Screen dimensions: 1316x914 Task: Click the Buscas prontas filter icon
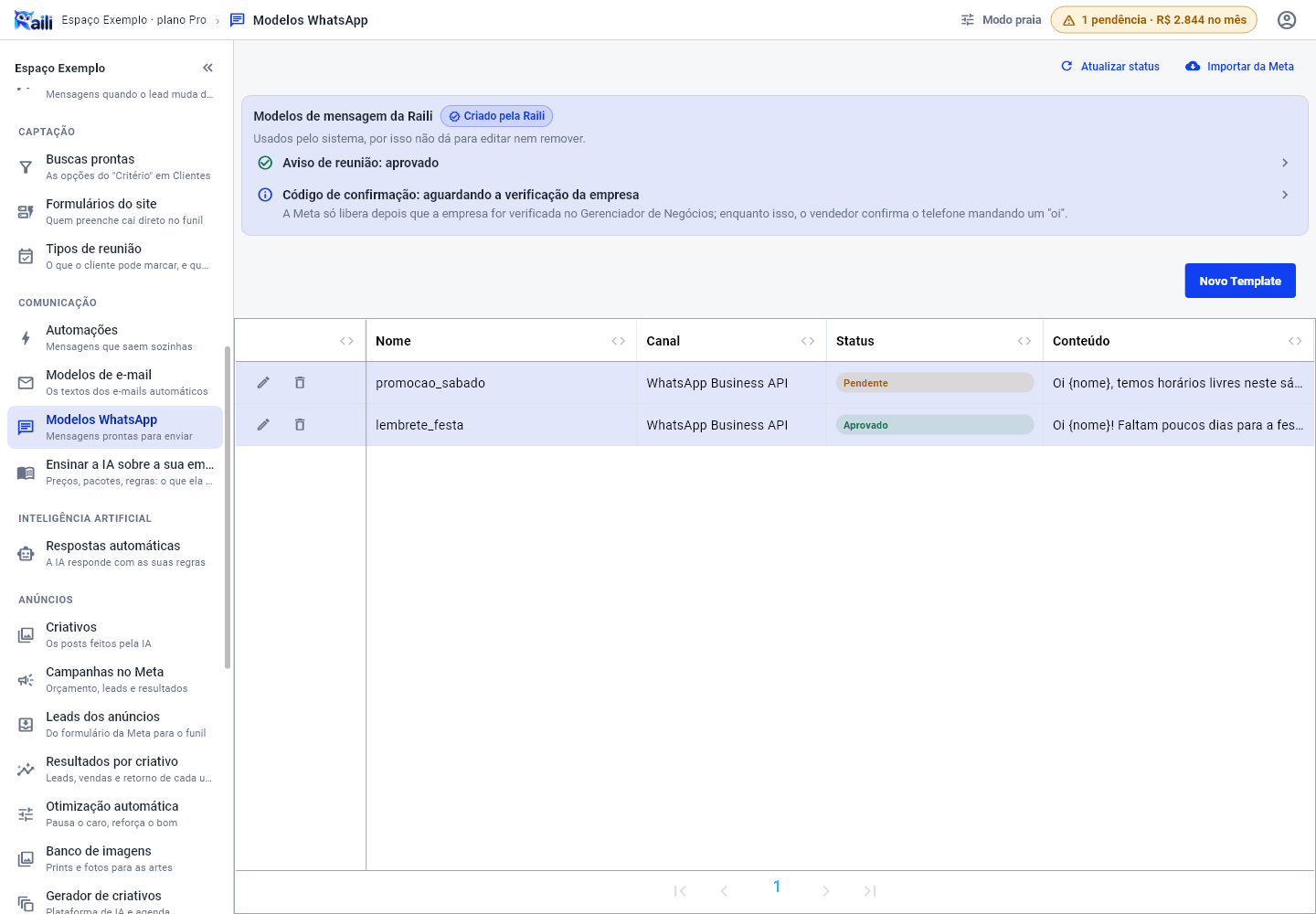(26, 167)
